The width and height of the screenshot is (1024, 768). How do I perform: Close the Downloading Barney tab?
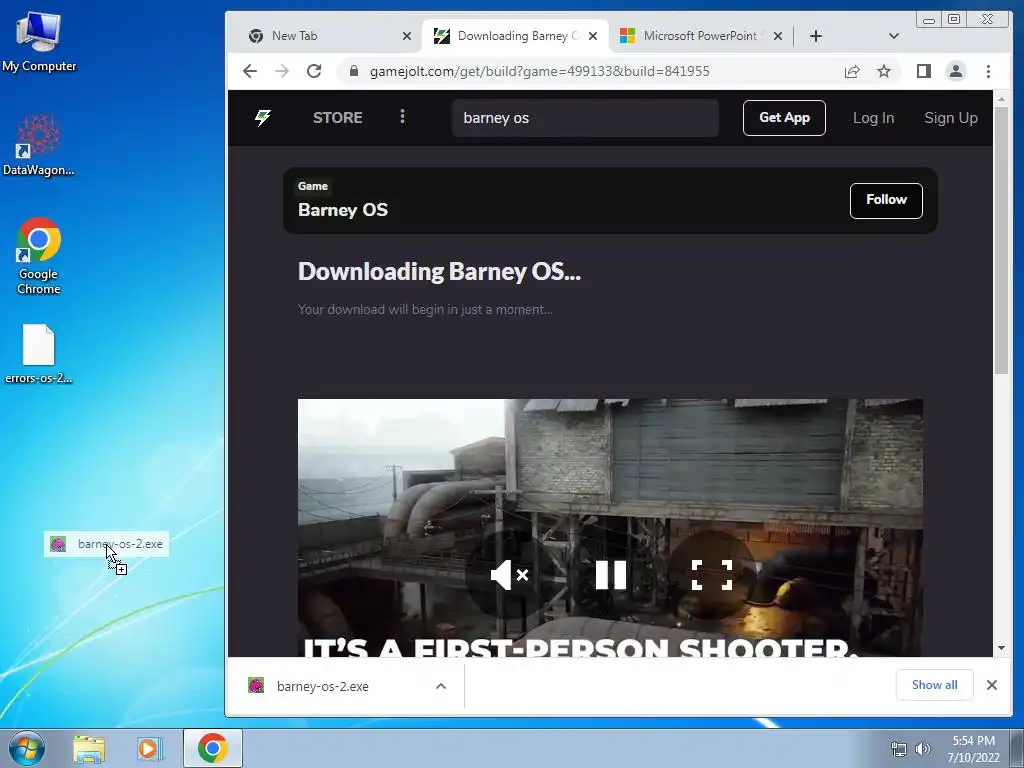click(593, 36)
